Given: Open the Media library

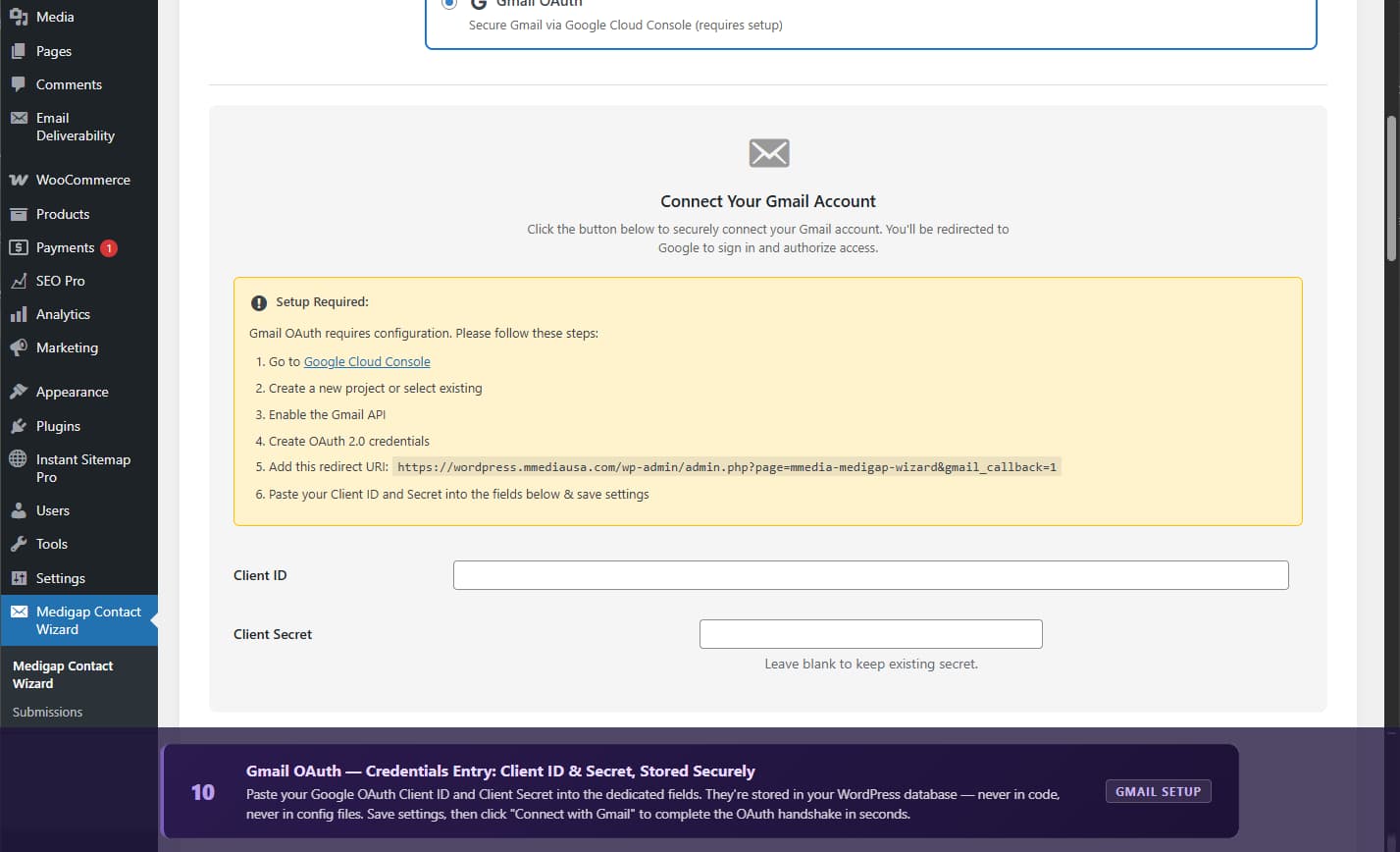Looking at the screenshot, I should (x=54, y=16).
